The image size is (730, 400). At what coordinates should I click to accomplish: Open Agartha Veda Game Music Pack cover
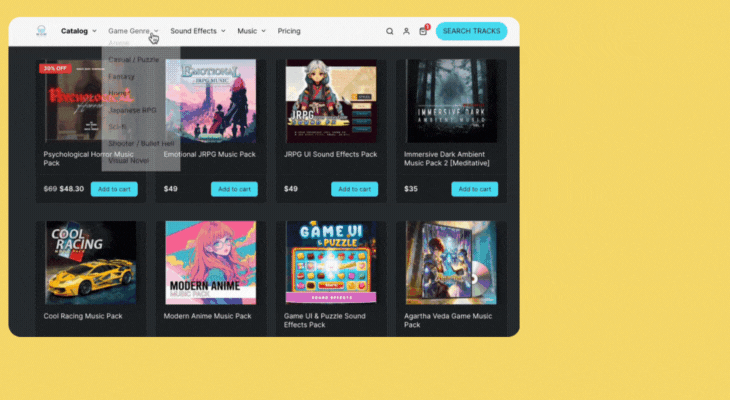pos(451,263)
